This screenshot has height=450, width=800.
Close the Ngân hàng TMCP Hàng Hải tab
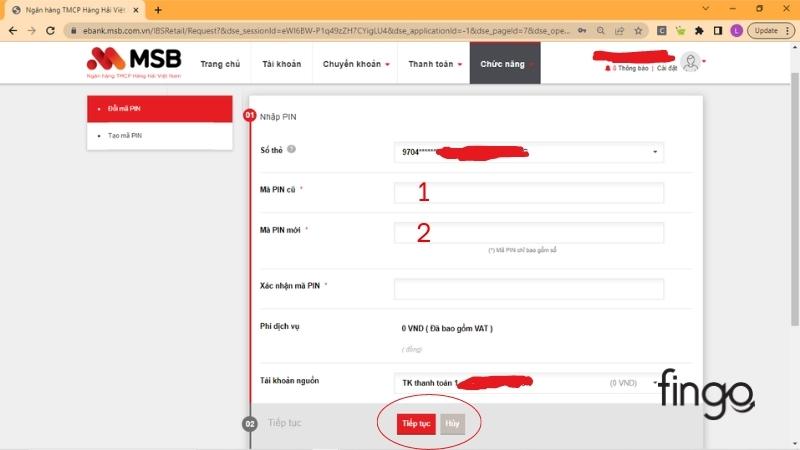[x=136, y=10]
